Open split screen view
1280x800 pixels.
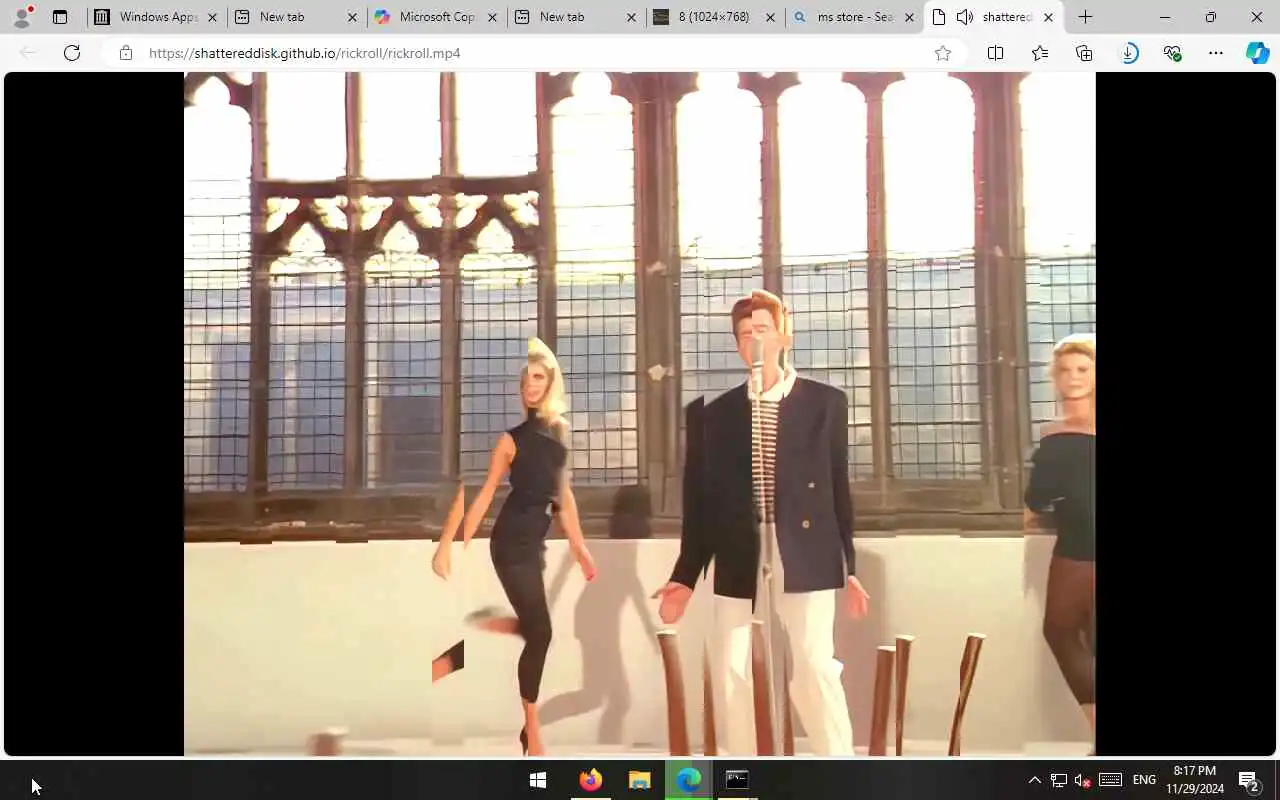[995, 53]
